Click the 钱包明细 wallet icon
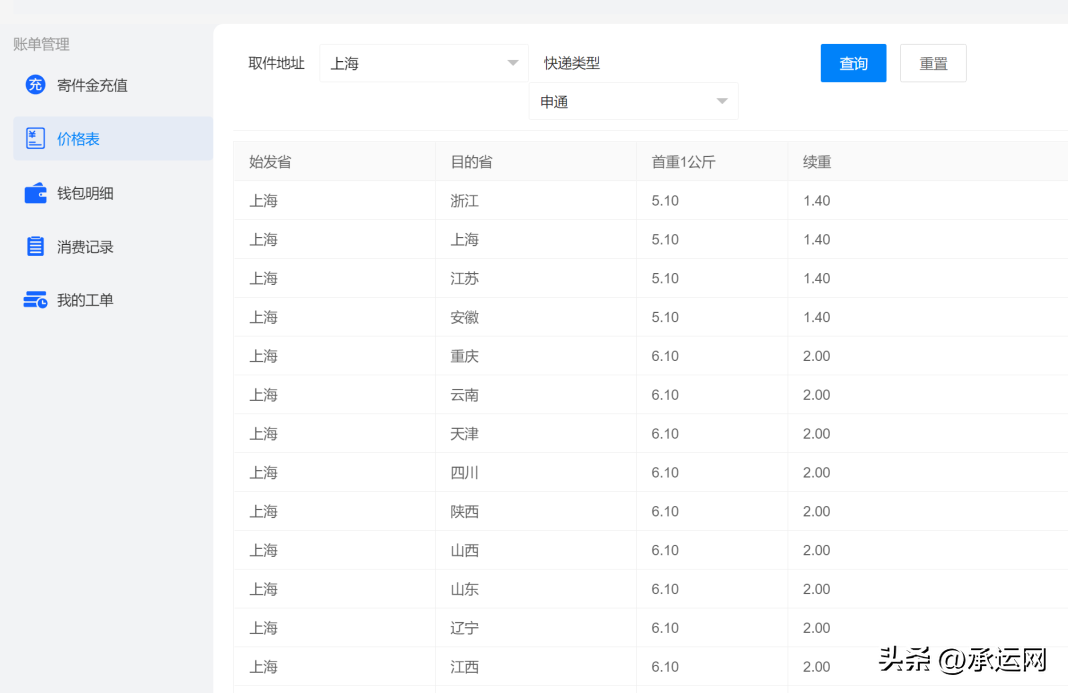 tap(36, 193)
